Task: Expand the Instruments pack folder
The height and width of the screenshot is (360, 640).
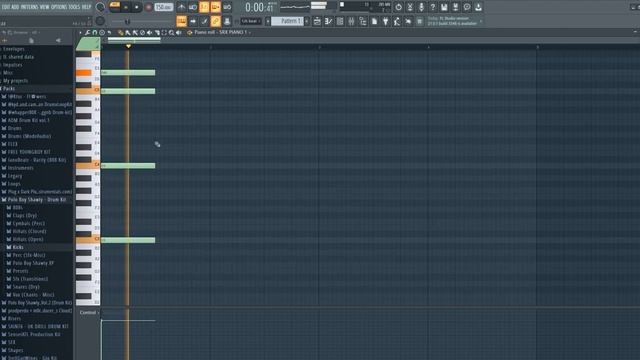Action: click(20, 168)
